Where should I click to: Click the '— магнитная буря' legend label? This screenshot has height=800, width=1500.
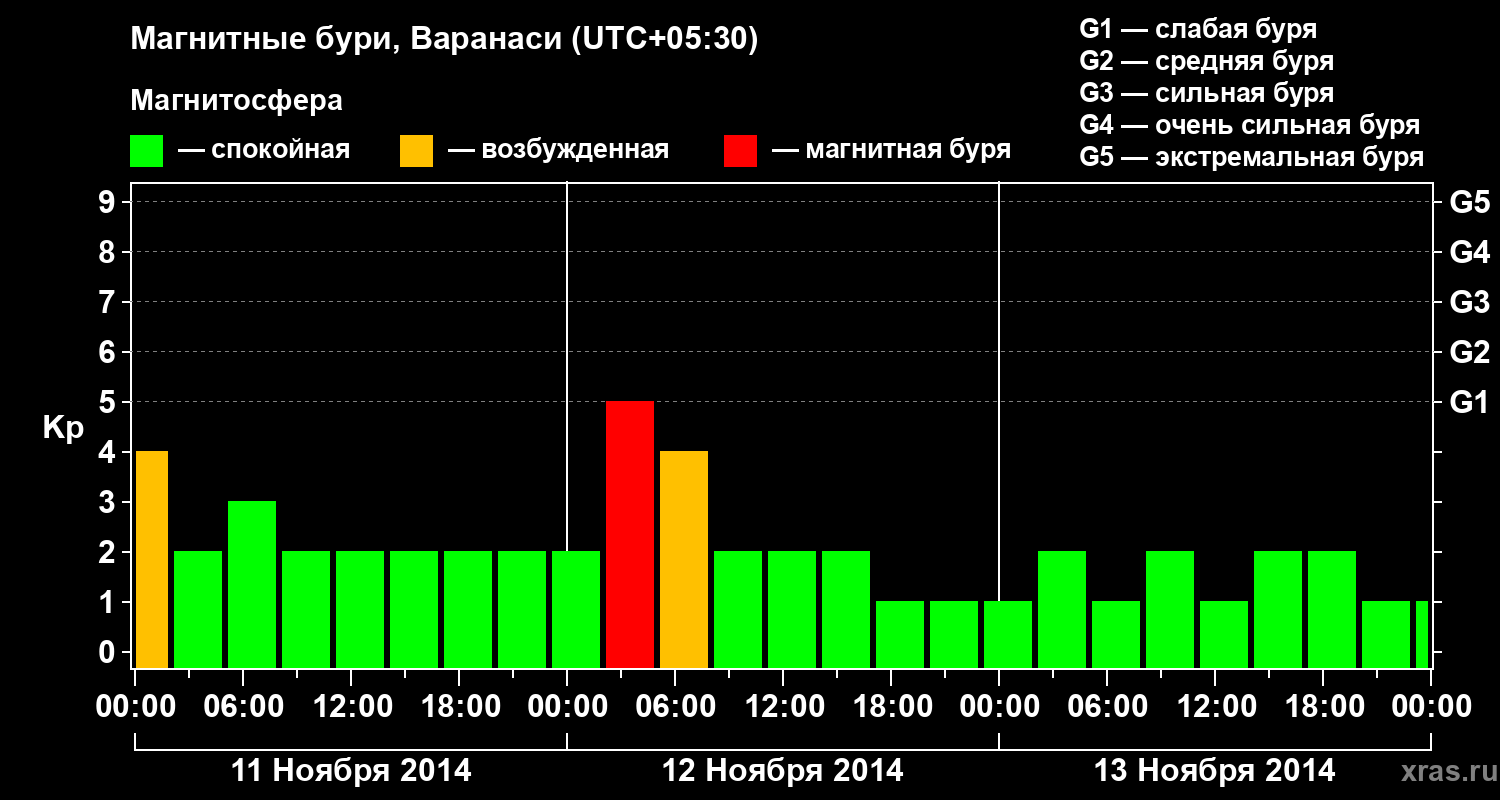pos(892,150)
